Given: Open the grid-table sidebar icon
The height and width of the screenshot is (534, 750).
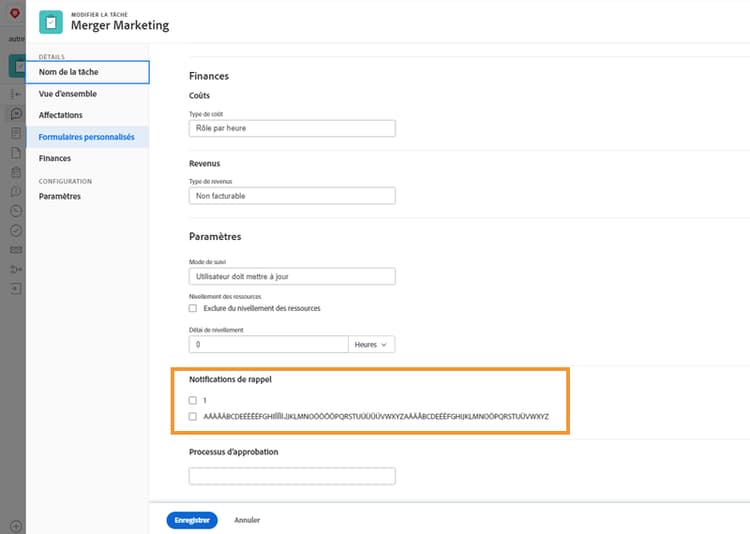Looking at the screenshot, I should tap(16, 133).
